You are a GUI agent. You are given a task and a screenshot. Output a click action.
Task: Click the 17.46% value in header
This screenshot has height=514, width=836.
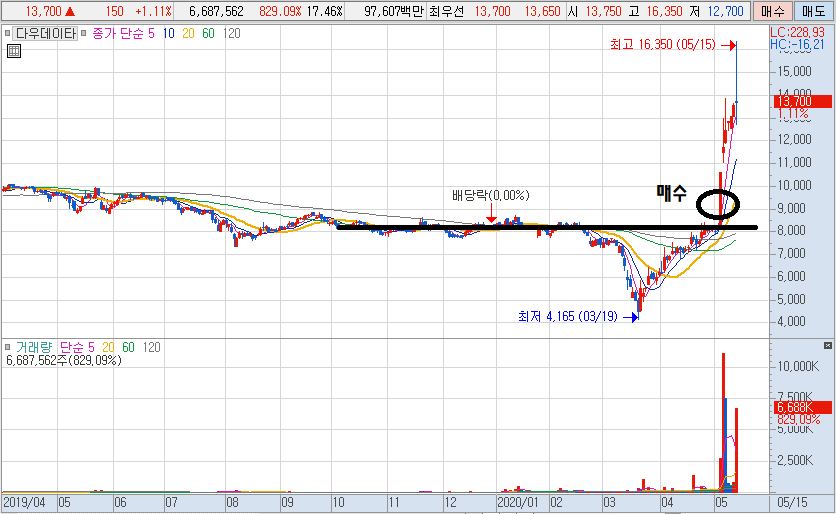[325, 11]
